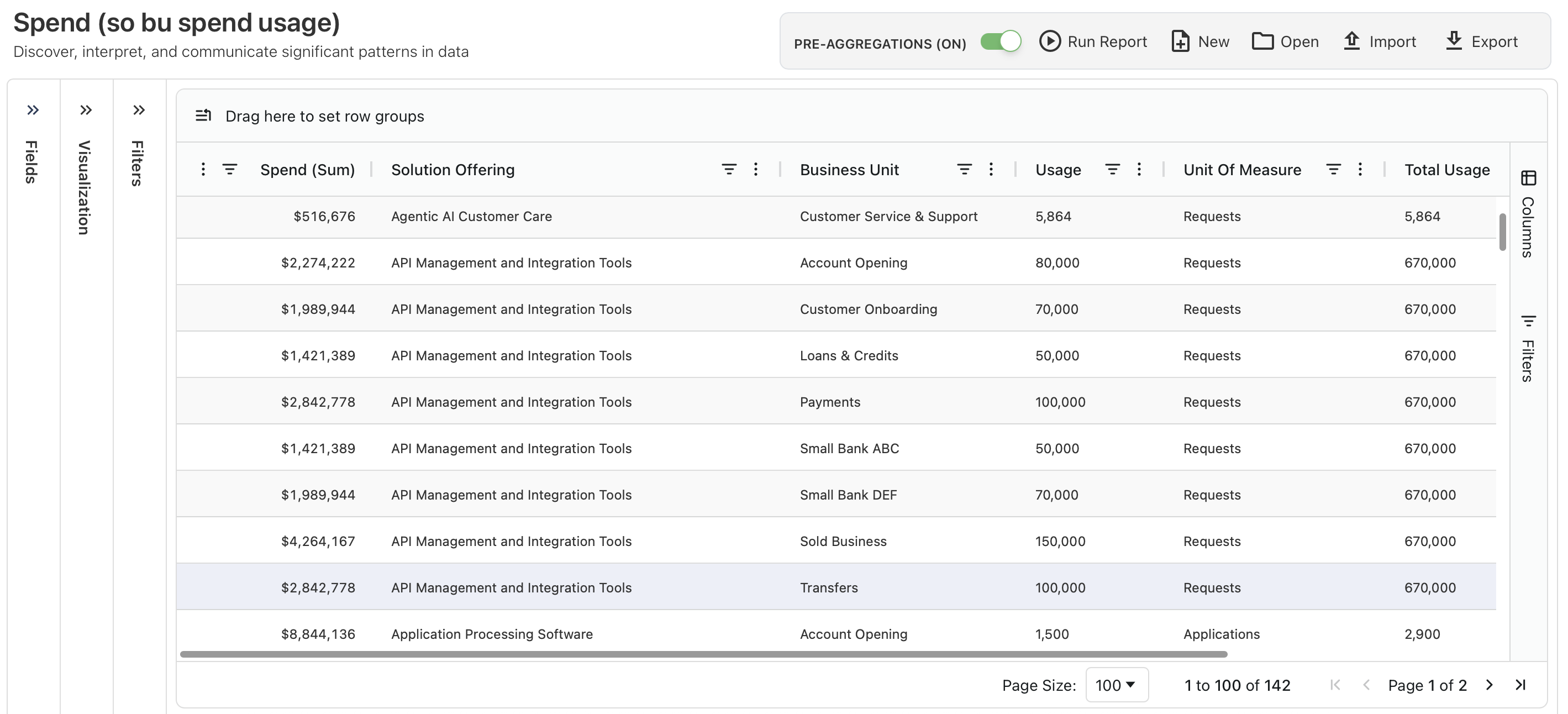Select the Transfers row with $2,842,778 spend
This screenshot has width=1568, height=714.
pyautogui.click(x=828, y=587)
